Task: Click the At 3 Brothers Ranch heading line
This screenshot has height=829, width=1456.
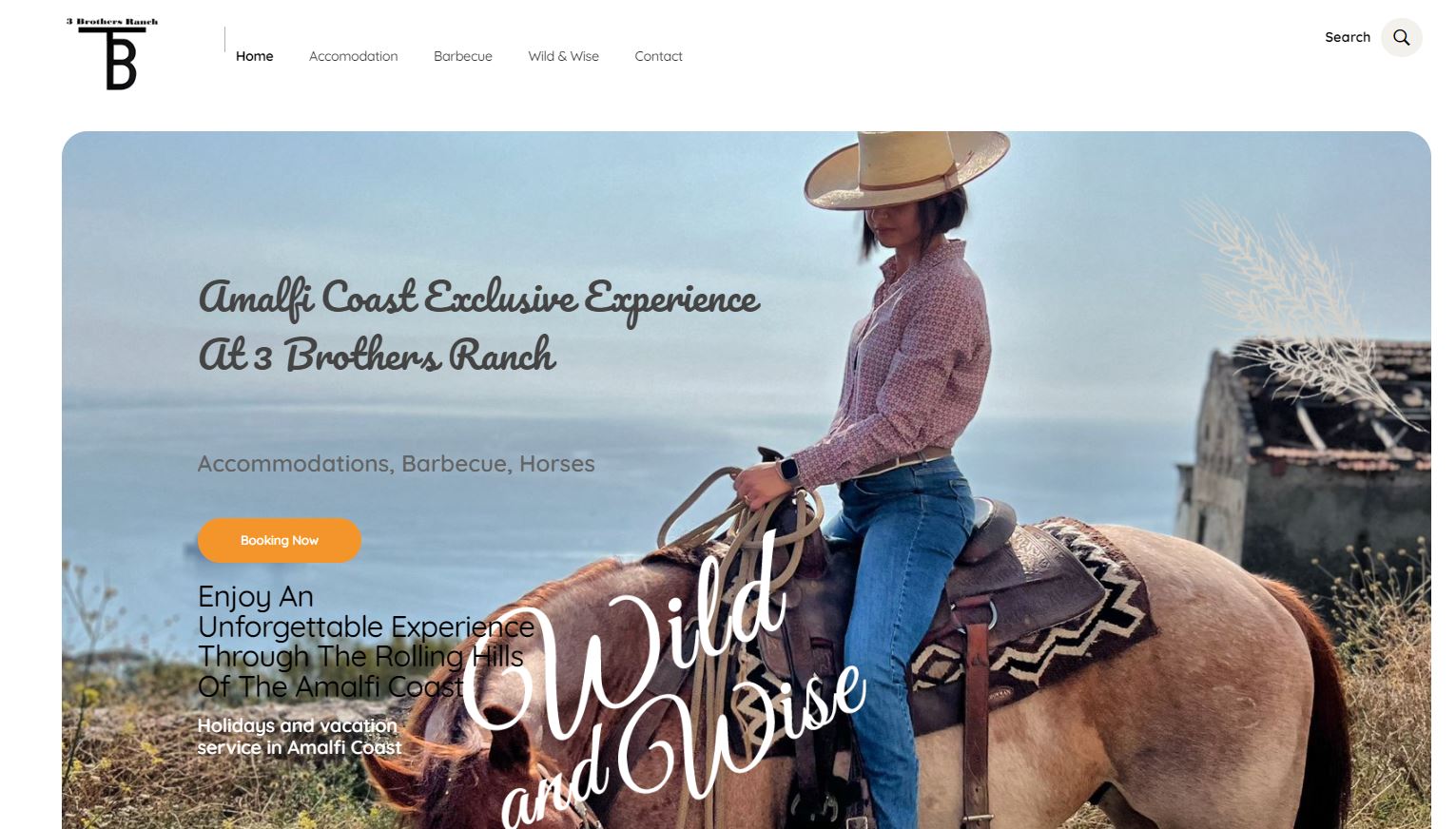Action: pos(377,355)
